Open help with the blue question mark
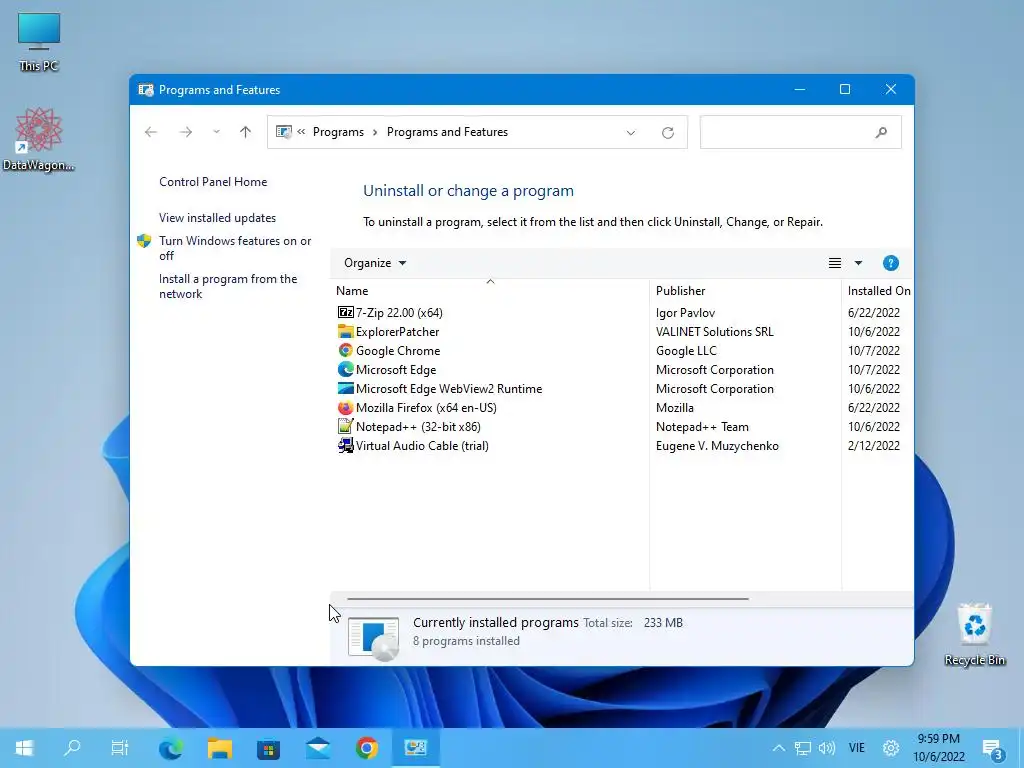 [891, 263]
